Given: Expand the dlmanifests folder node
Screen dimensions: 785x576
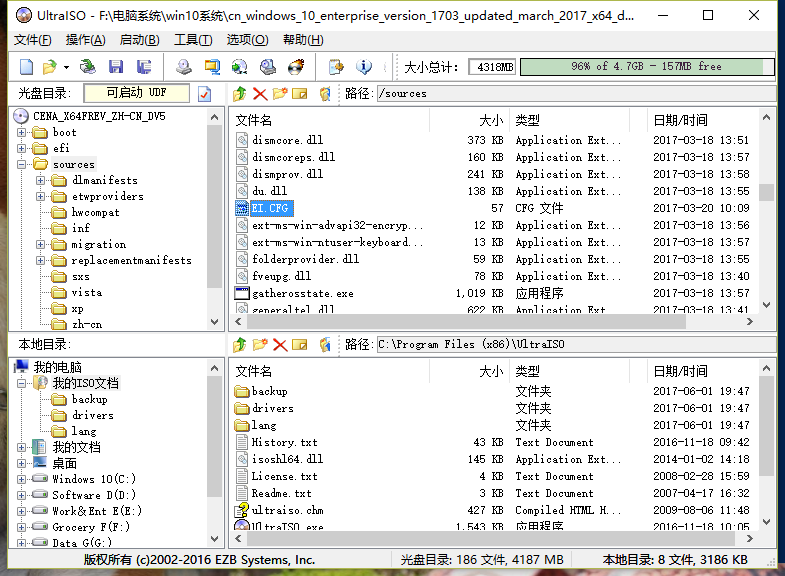Looking at the screenshot, I should [x=41, y=180].
